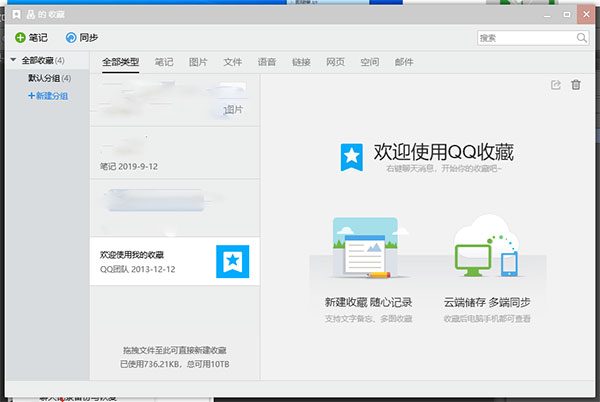
Task: Switch to the 空间 tab
Action: tap(370, 62)
